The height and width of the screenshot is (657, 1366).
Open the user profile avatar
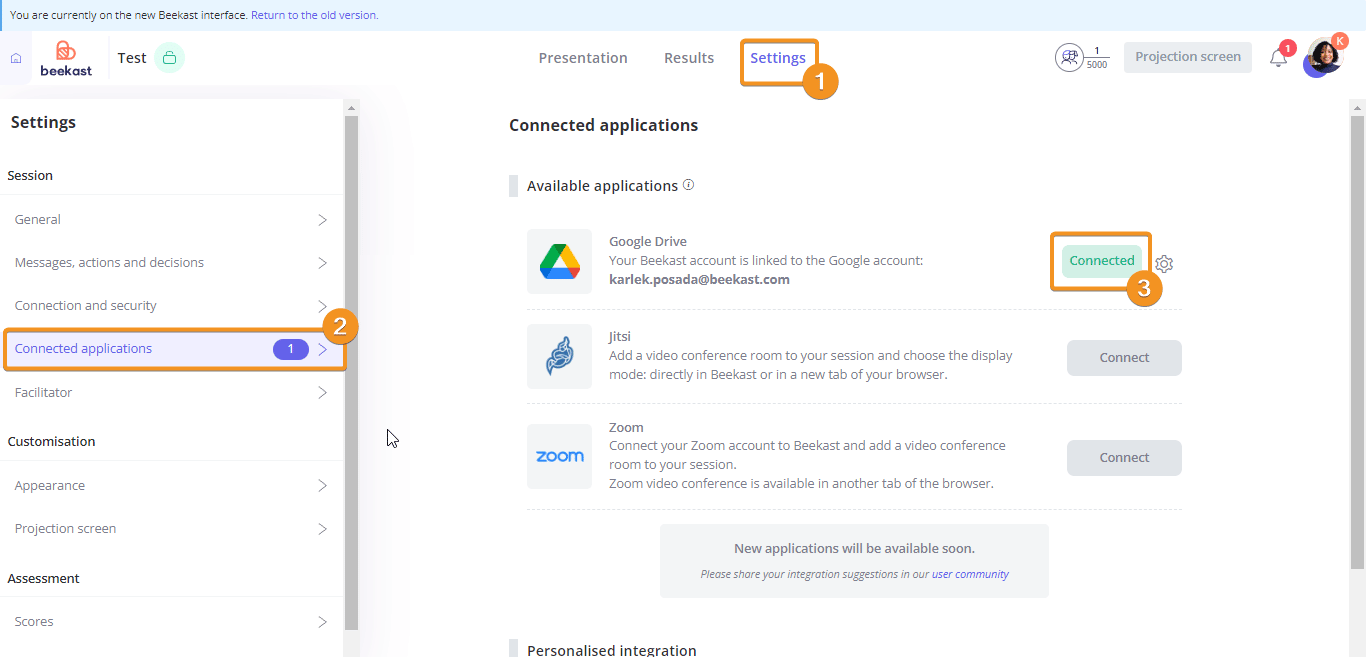tap(1324, 57)
